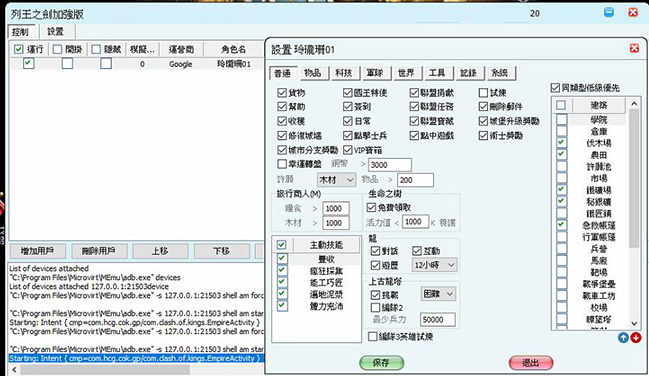Click the blue minimize icon of main window
The width and height of the screenshot is (649, 376).
[609, 12]
